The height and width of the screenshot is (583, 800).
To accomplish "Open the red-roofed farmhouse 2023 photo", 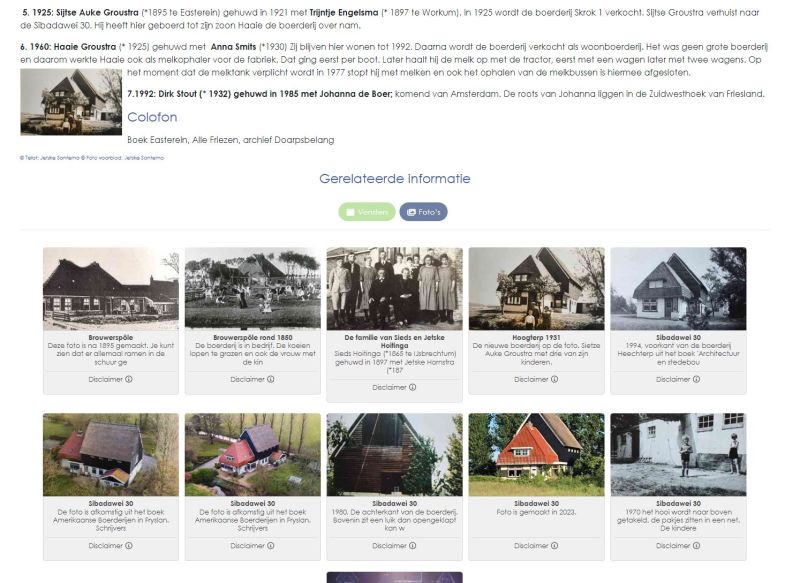I will click(536, 454).
